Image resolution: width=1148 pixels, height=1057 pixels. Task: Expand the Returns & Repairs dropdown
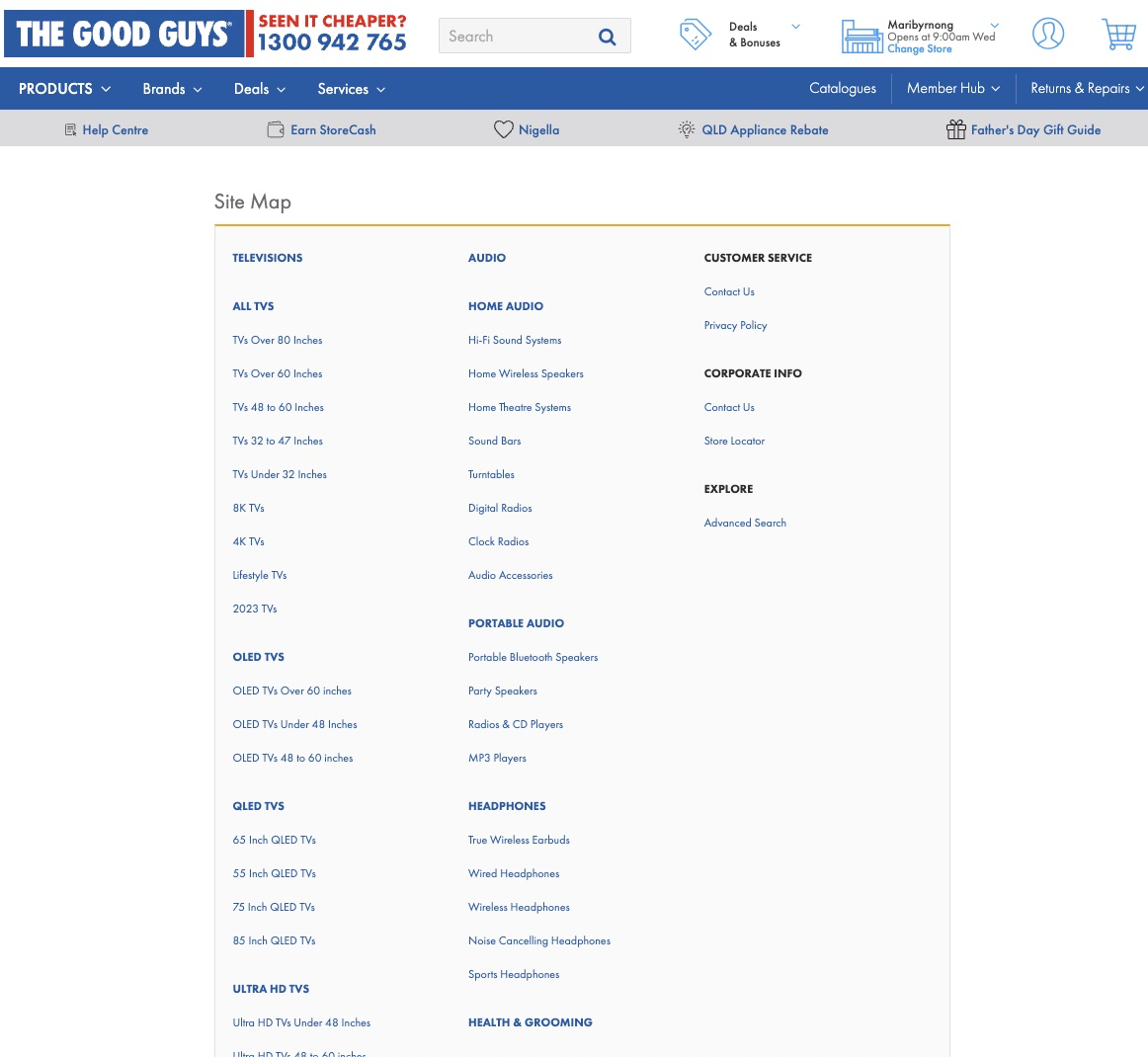(1087, 88)
